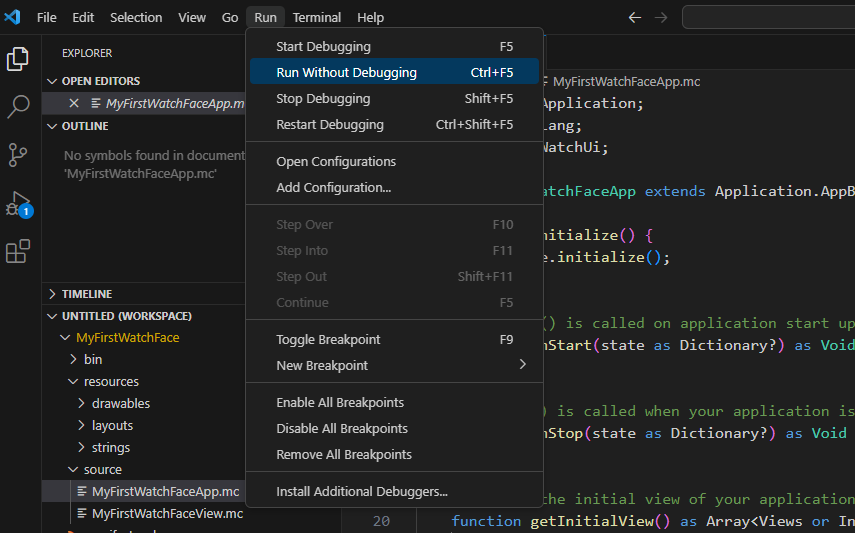Select Toggle Breakpoint menu entry
855x533 pixels.
328,339
